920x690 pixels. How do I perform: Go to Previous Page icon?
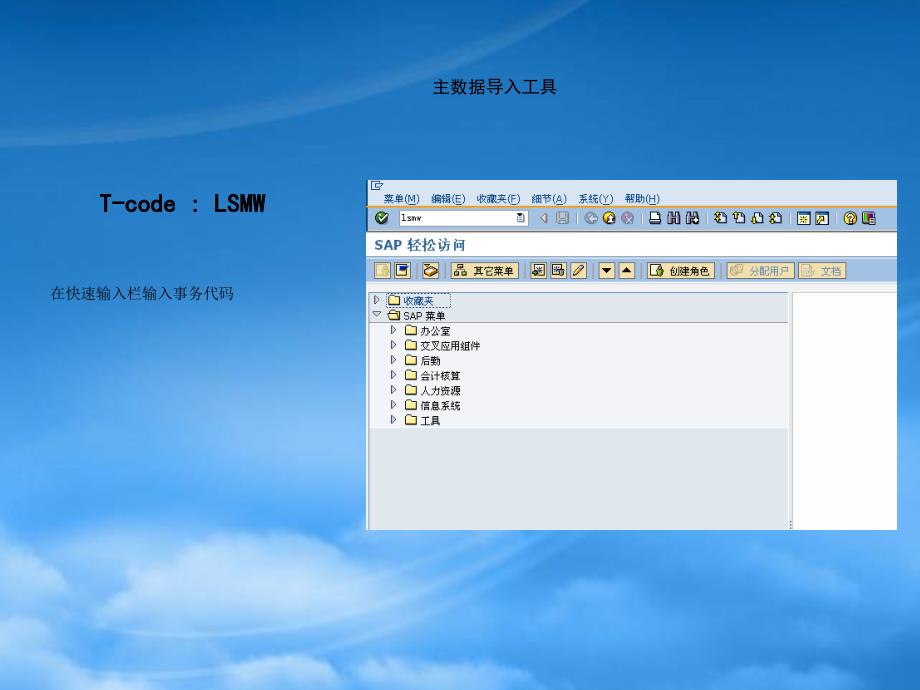[739, 218]
